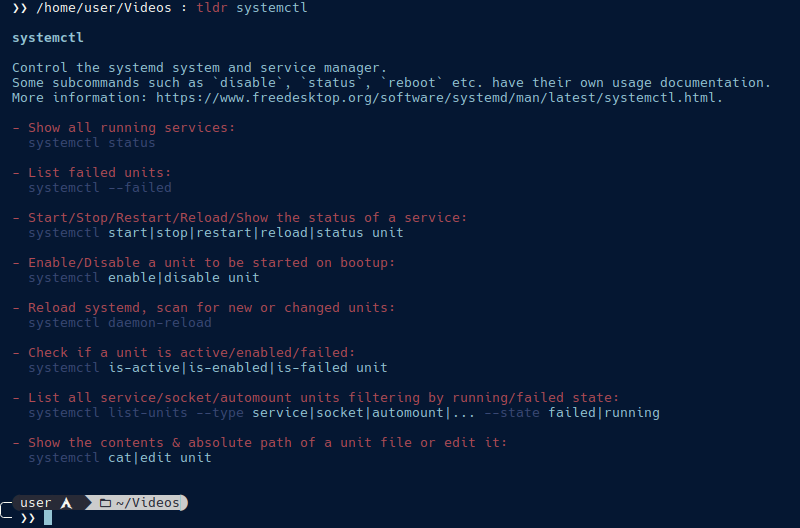Click the "~/Videos" prompt path segment
The image size is (800, 528).
point(149,503)
